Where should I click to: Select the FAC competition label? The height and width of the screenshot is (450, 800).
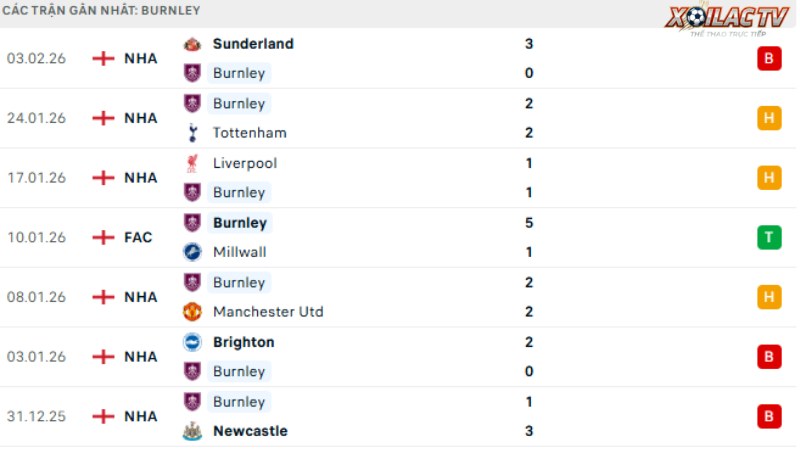click(138, 237)
